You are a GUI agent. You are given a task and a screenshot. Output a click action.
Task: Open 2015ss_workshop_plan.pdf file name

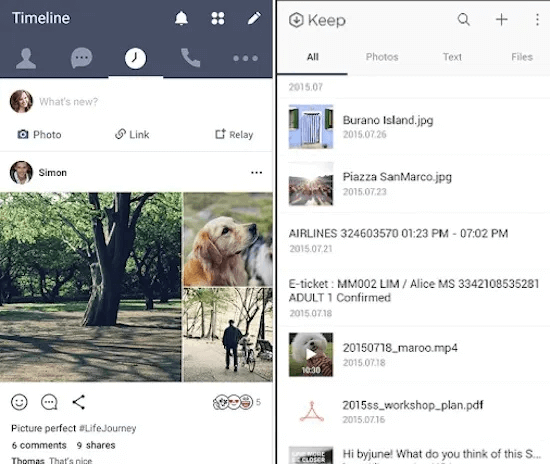(x=413, y=405)
